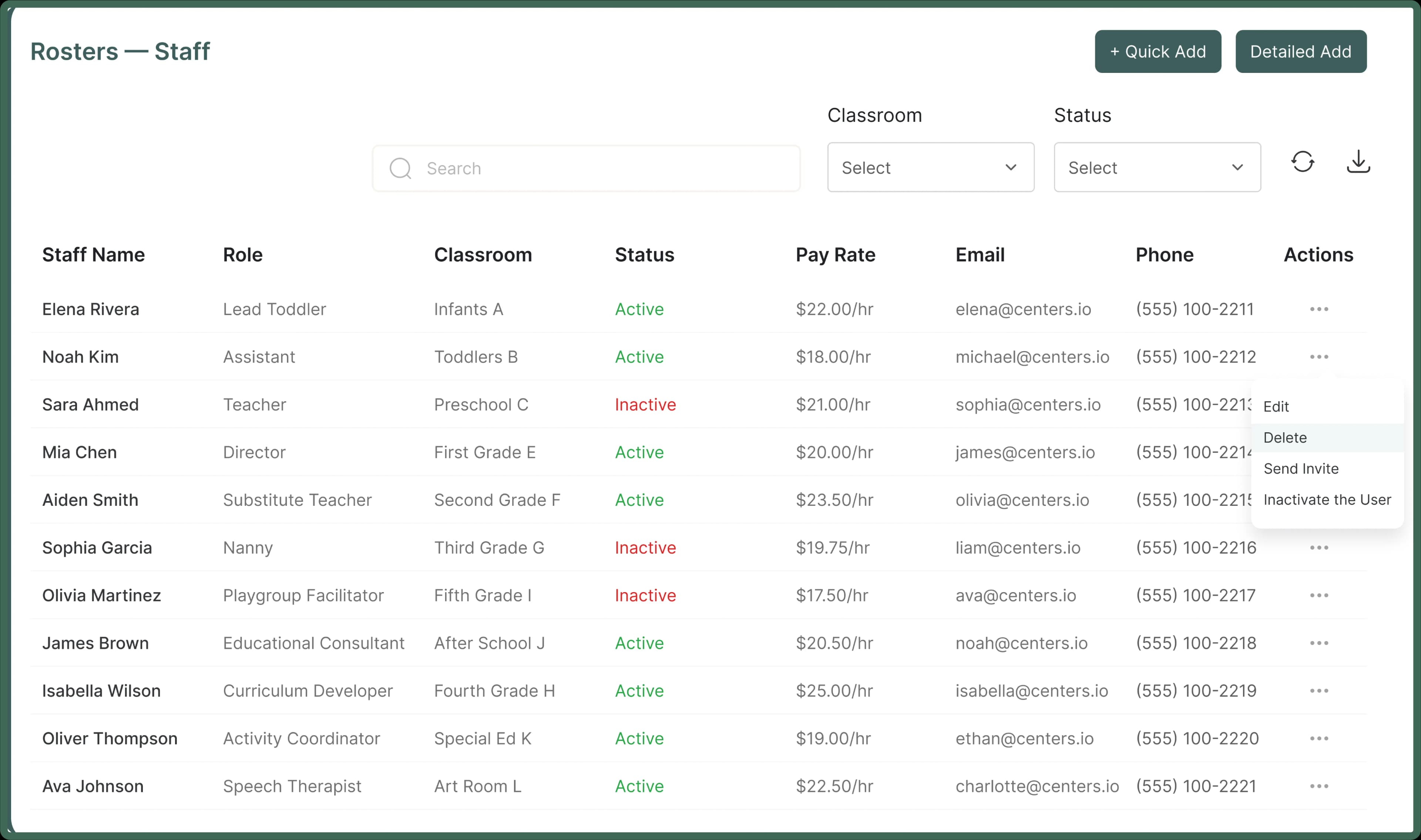Open the actions menu for Olivia Martinez

tap(1319, 595)
